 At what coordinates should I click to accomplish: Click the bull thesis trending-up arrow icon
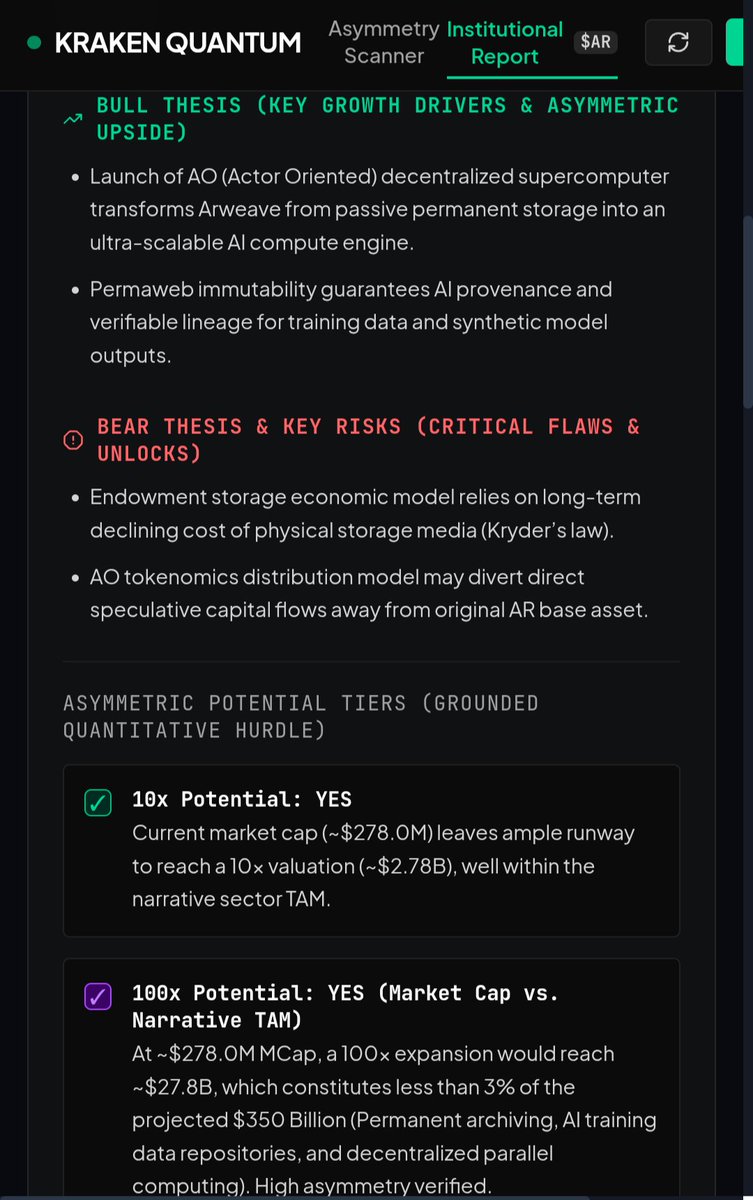tap(73, 119)
